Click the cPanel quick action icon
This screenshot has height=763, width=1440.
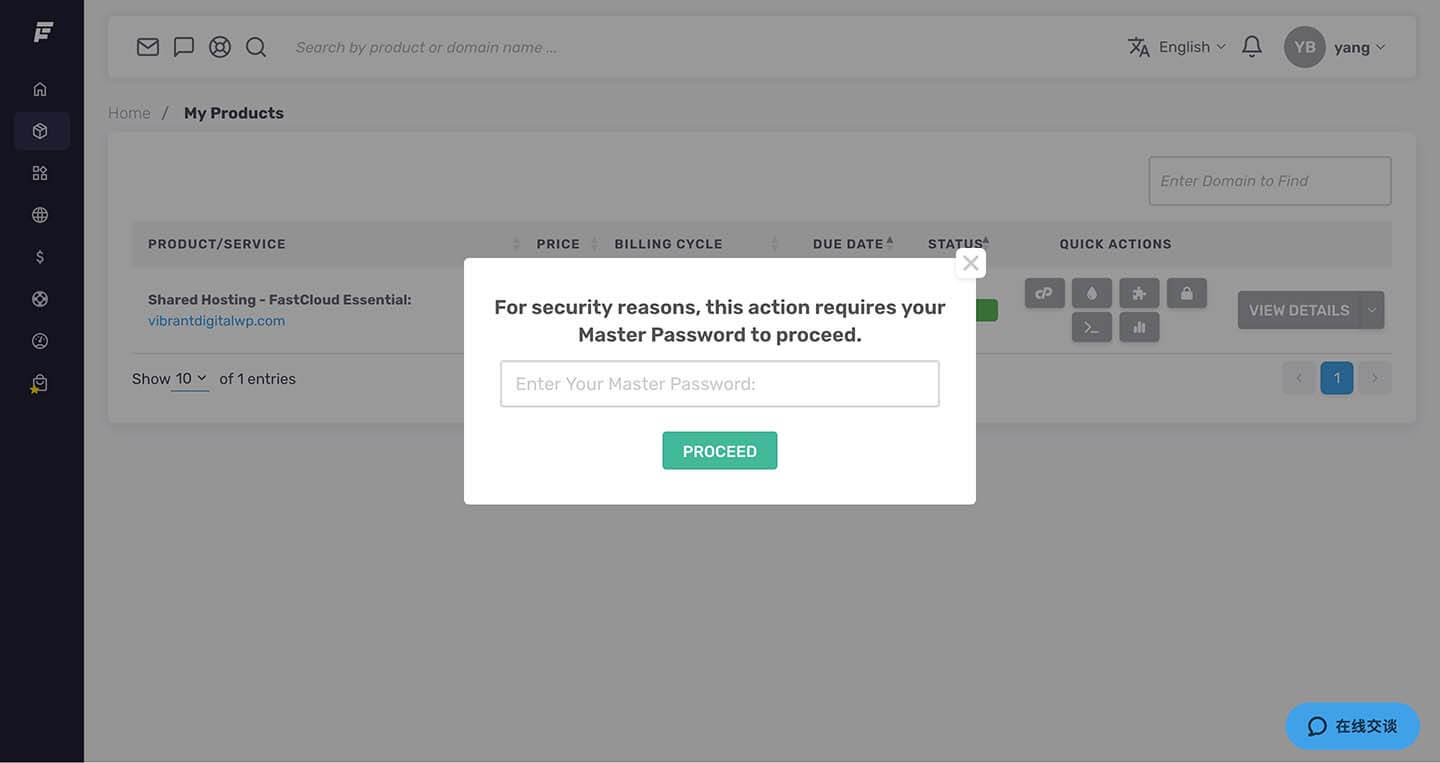coord(1045,293)
